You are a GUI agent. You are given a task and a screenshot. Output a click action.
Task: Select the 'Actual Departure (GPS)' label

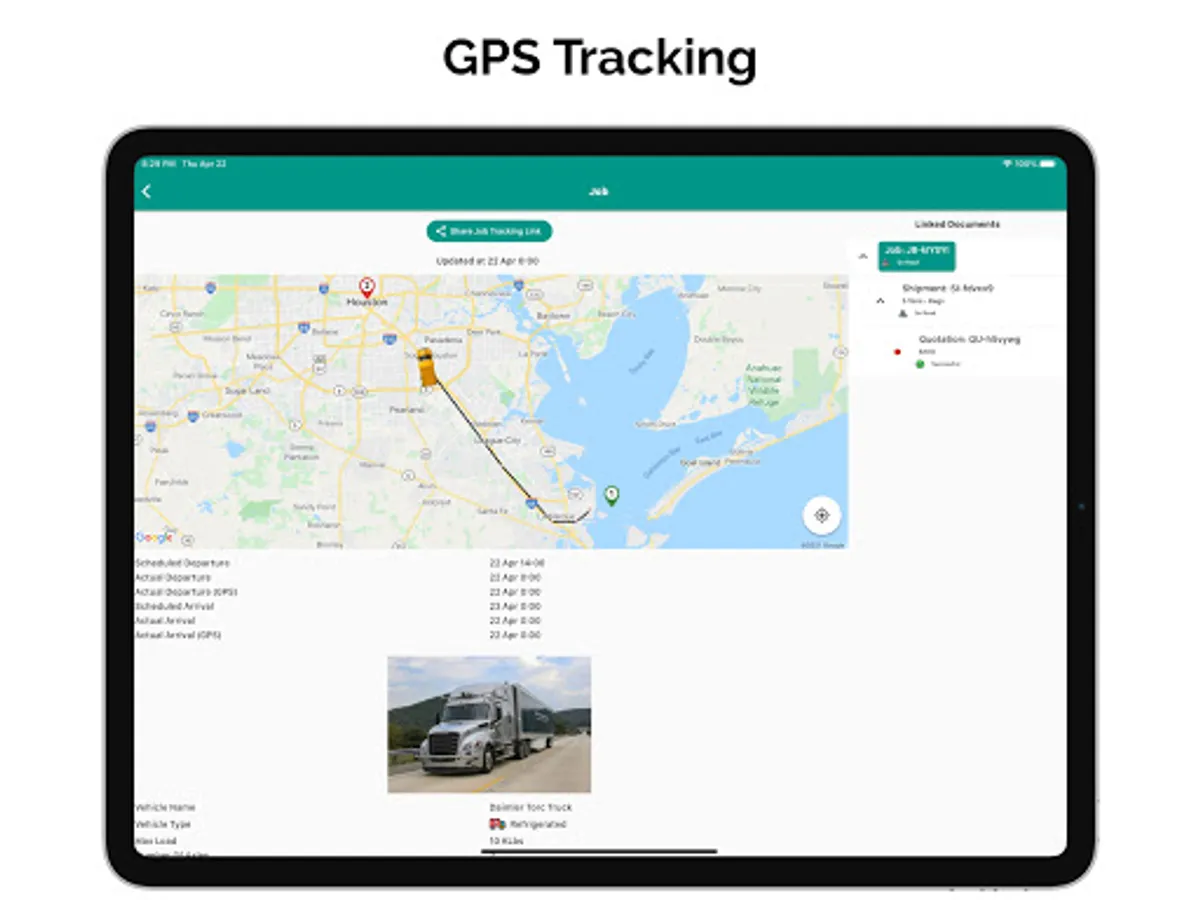[x=186, y=592]
